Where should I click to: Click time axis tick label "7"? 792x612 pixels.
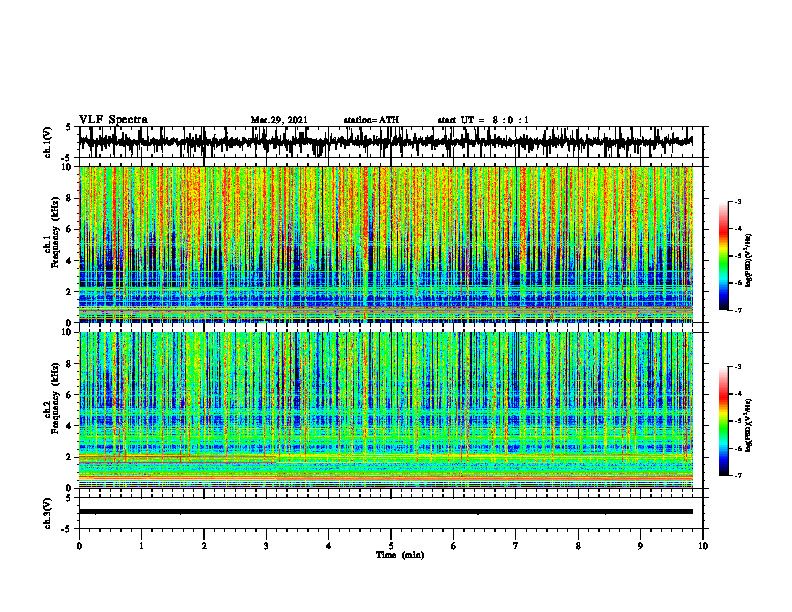(516, 546)
